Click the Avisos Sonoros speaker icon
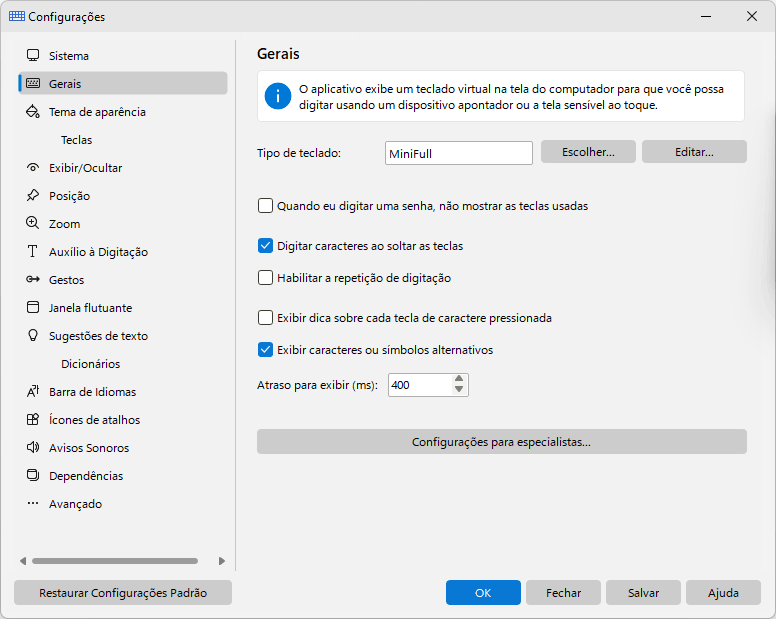Image resolution: width=776 pixels, height=619 pixels. coord(33,447)
